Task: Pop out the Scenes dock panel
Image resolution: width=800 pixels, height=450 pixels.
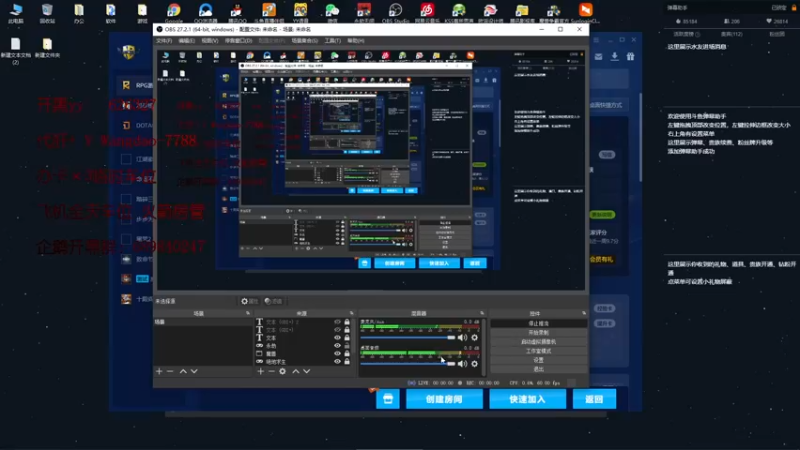Action: 248,313
